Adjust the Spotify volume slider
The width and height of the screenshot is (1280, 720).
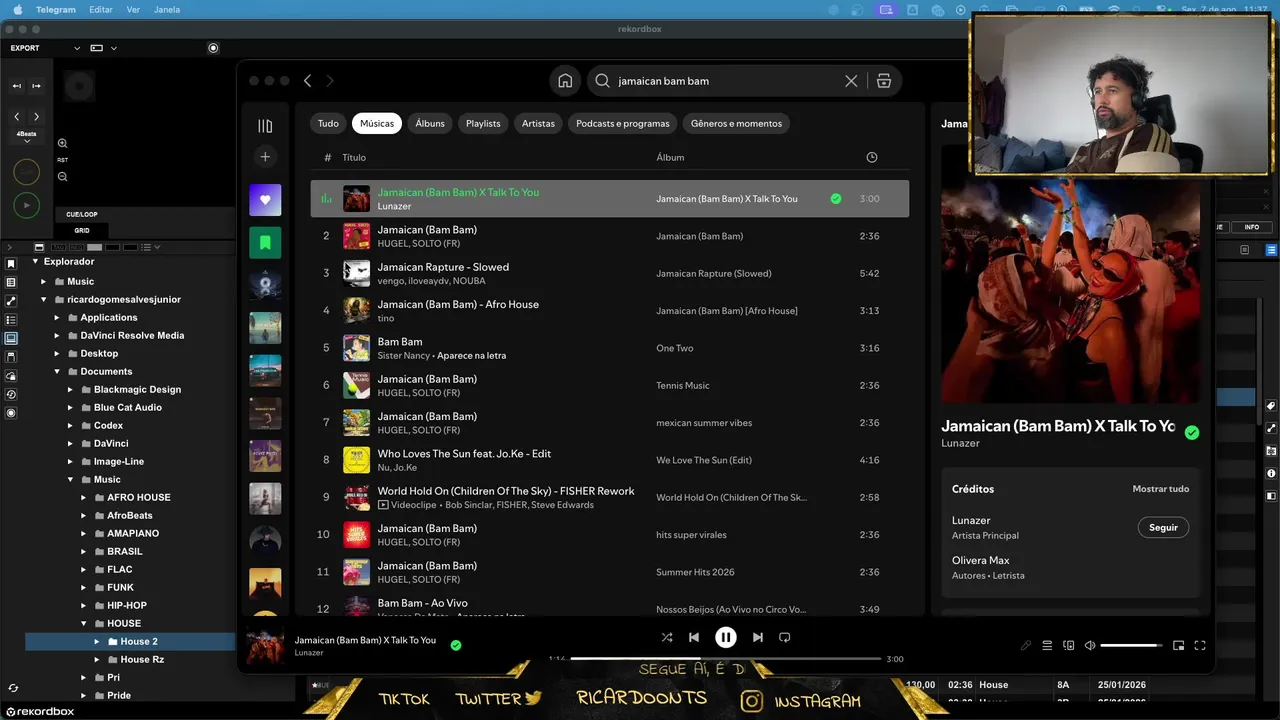coord(1131,646)
